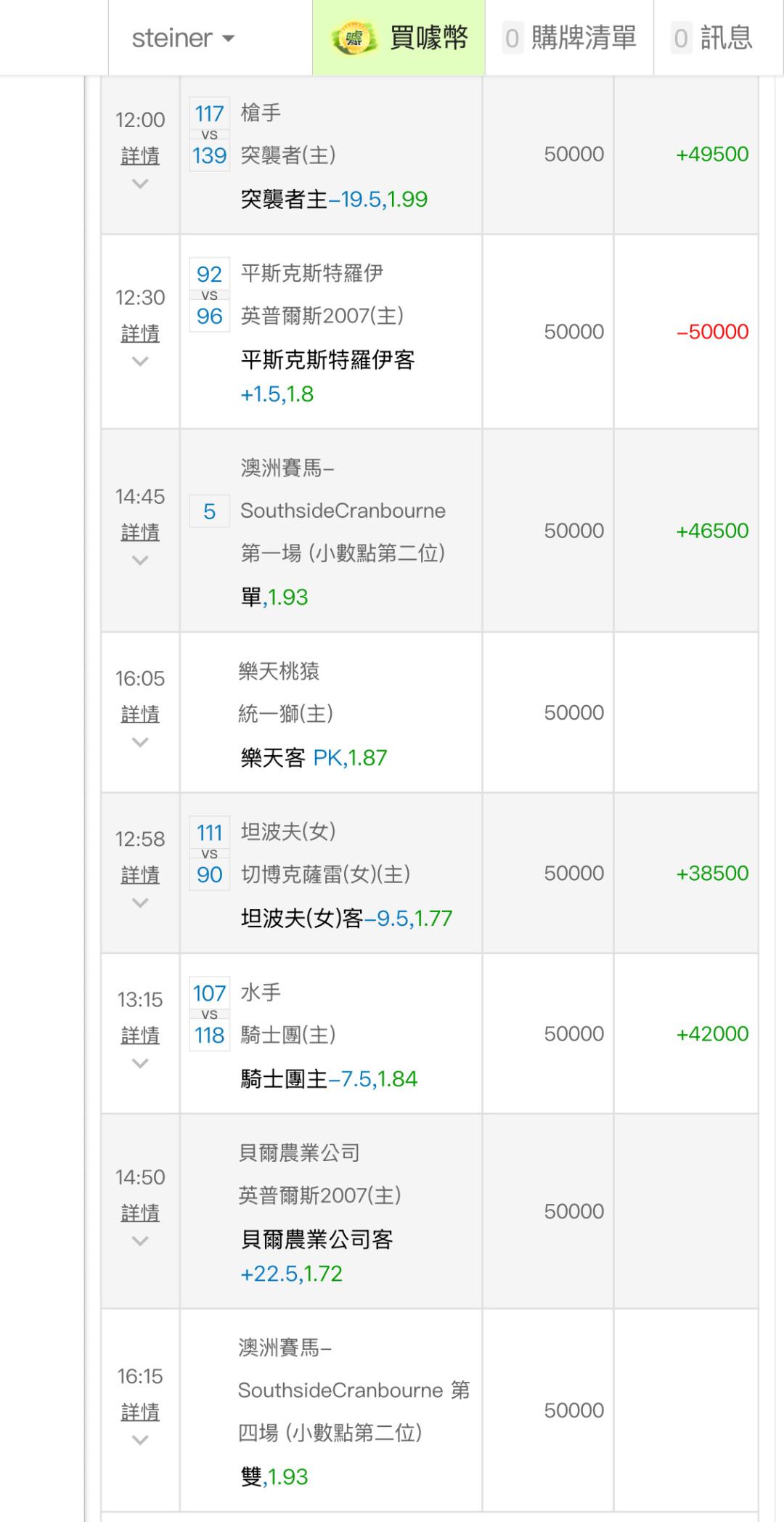Image resolution: width=784 pixels, height=1522 pixels.
Task: Open 詳情 for the 12:30 game
Action: click(x=140, y=333)
